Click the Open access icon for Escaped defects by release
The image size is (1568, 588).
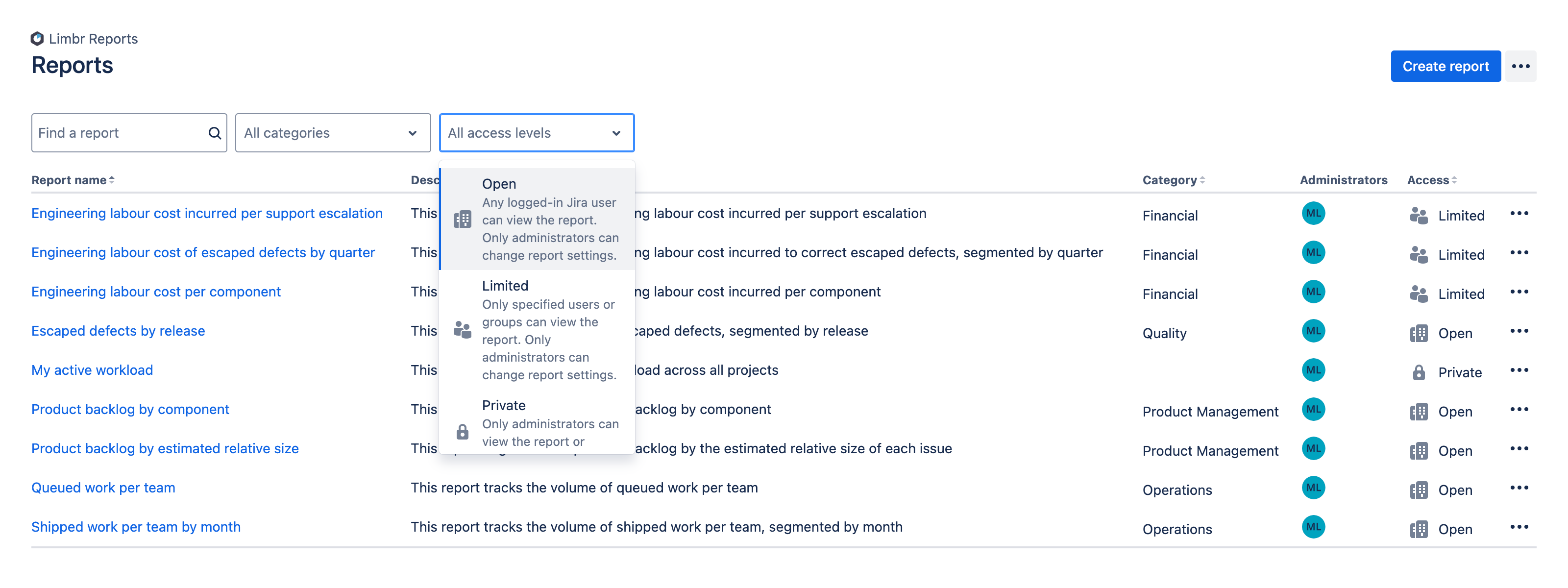click(1418, 334)
